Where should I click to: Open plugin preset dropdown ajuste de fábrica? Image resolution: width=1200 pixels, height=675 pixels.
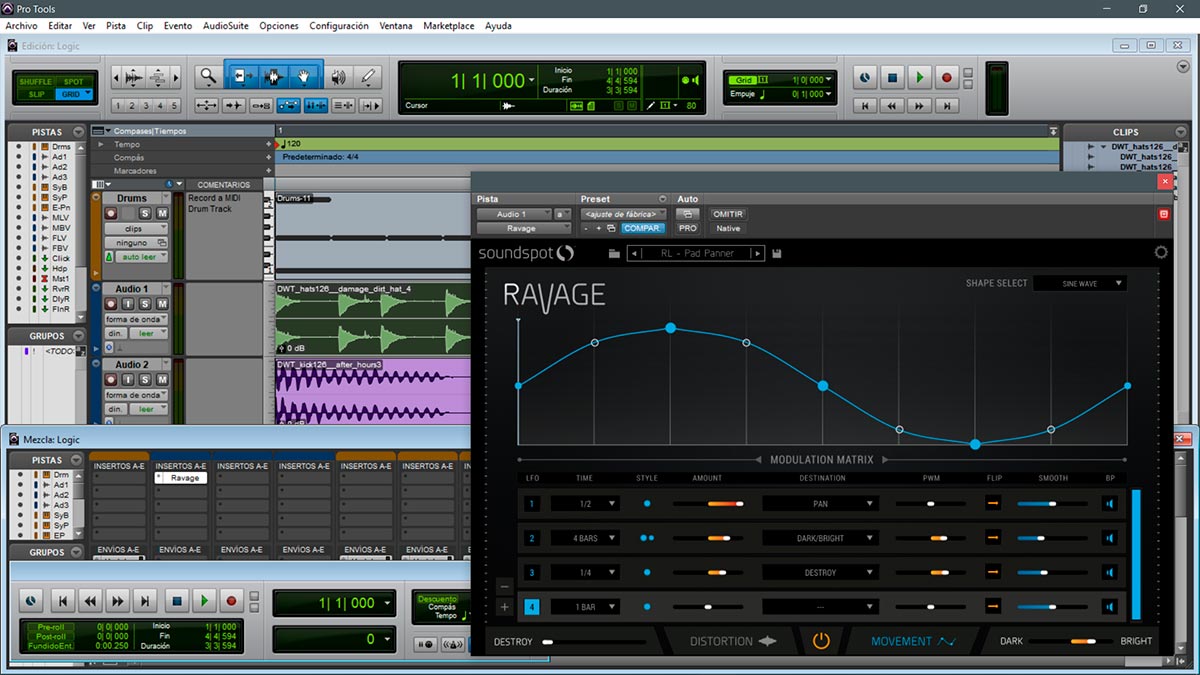tap(623, 214)
